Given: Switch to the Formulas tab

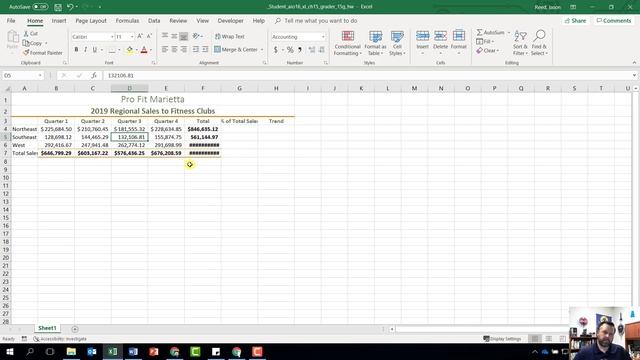Looking at the screenshot, I should [x=127, y=20].
